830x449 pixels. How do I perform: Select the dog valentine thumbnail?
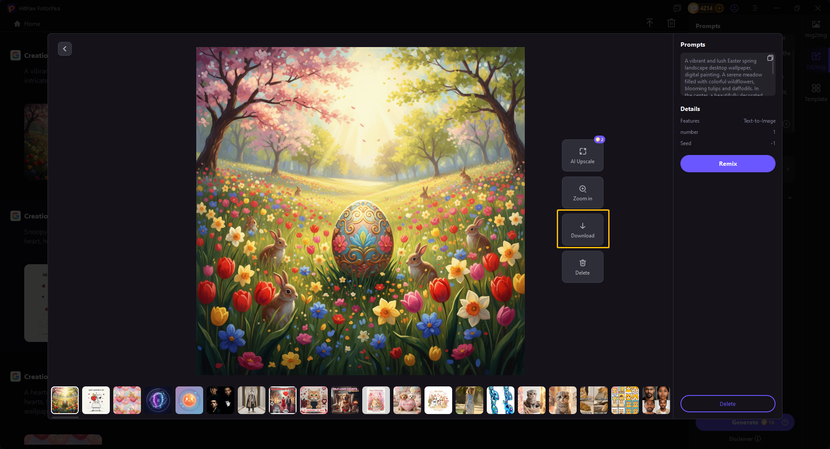click(345, 400)
